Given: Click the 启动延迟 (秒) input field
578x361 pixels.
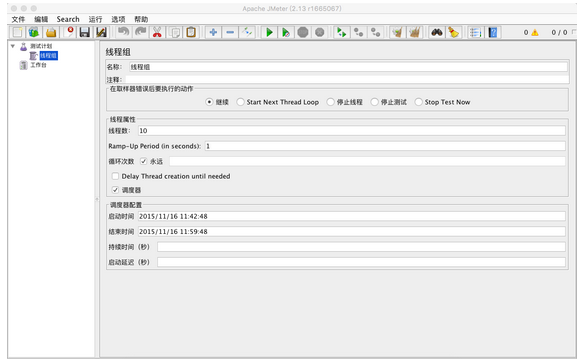Looking at the screenshot, I should (361, 262).
